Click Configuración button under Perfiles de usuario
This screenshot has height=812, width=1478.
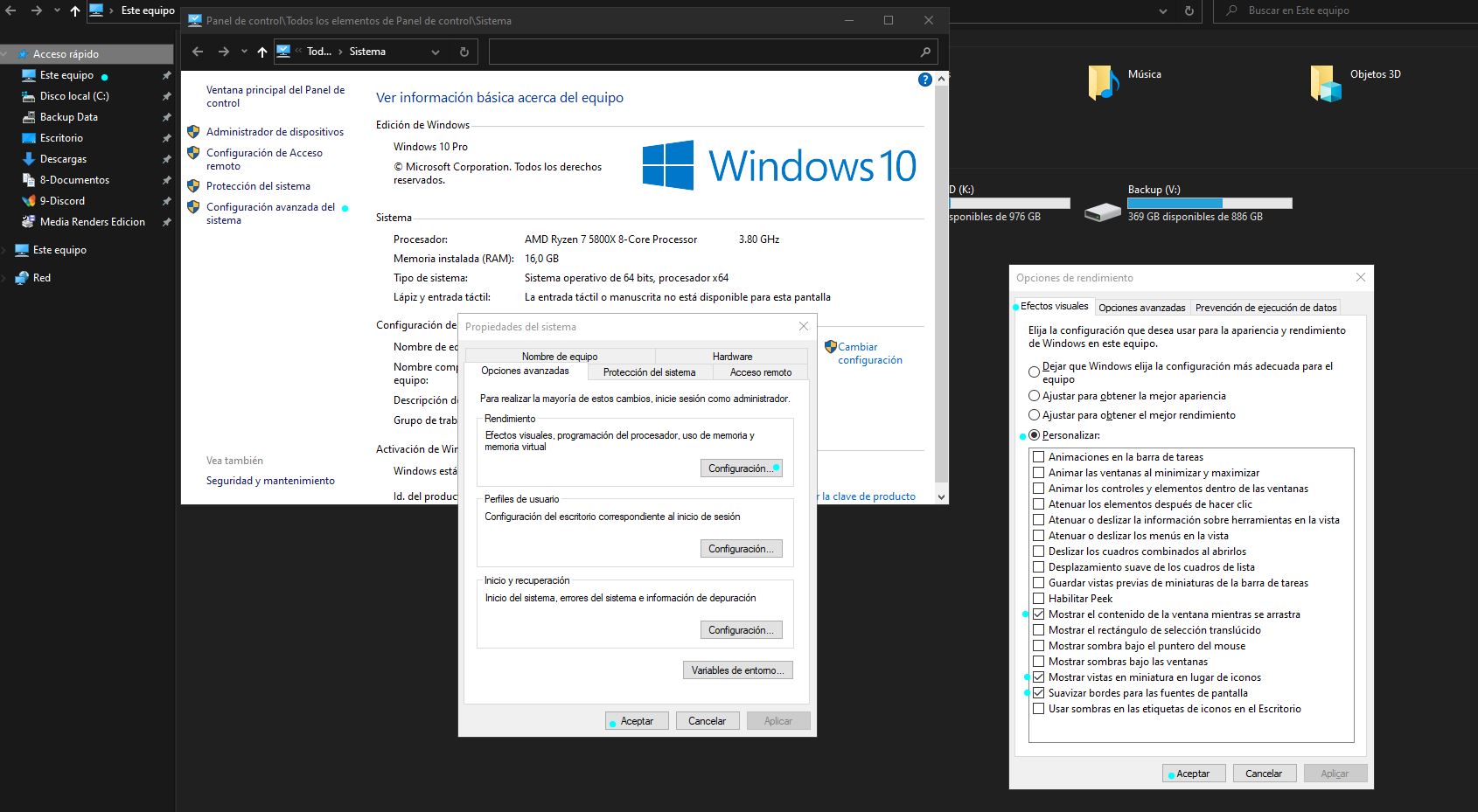pyautogui.click(x=742, y=549)
